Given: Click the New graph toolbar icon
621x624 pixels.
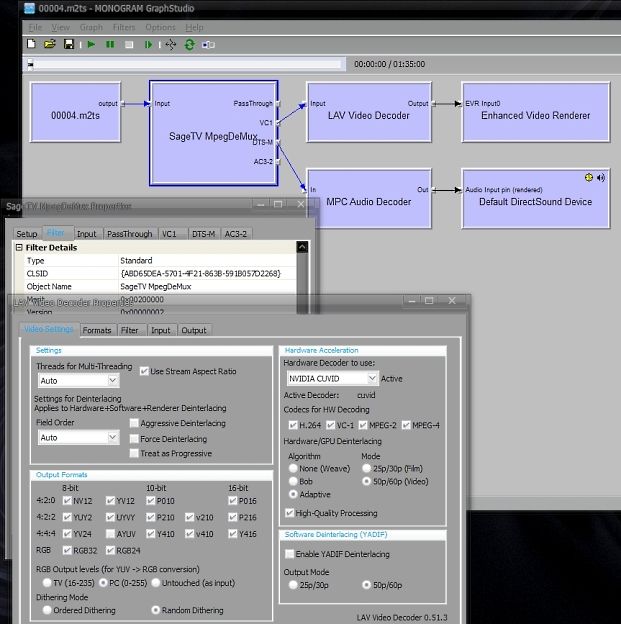Looking at the screenshot, I should click(x=33, y=45).
